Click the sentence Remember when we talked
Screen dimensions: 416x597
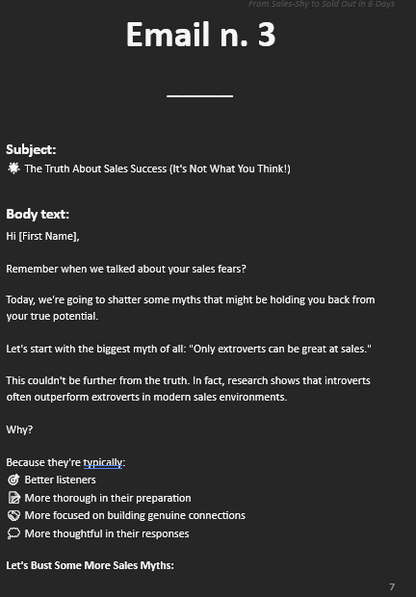point(126,269)
